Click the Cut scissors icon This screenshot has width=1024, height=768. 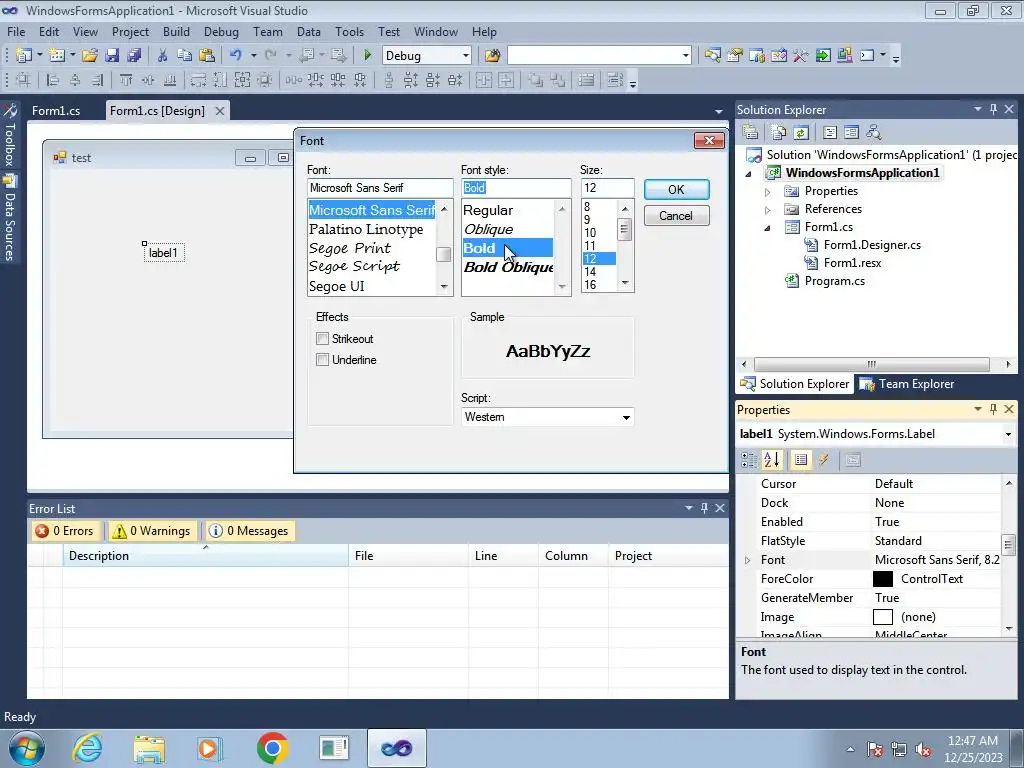(163, 56)
